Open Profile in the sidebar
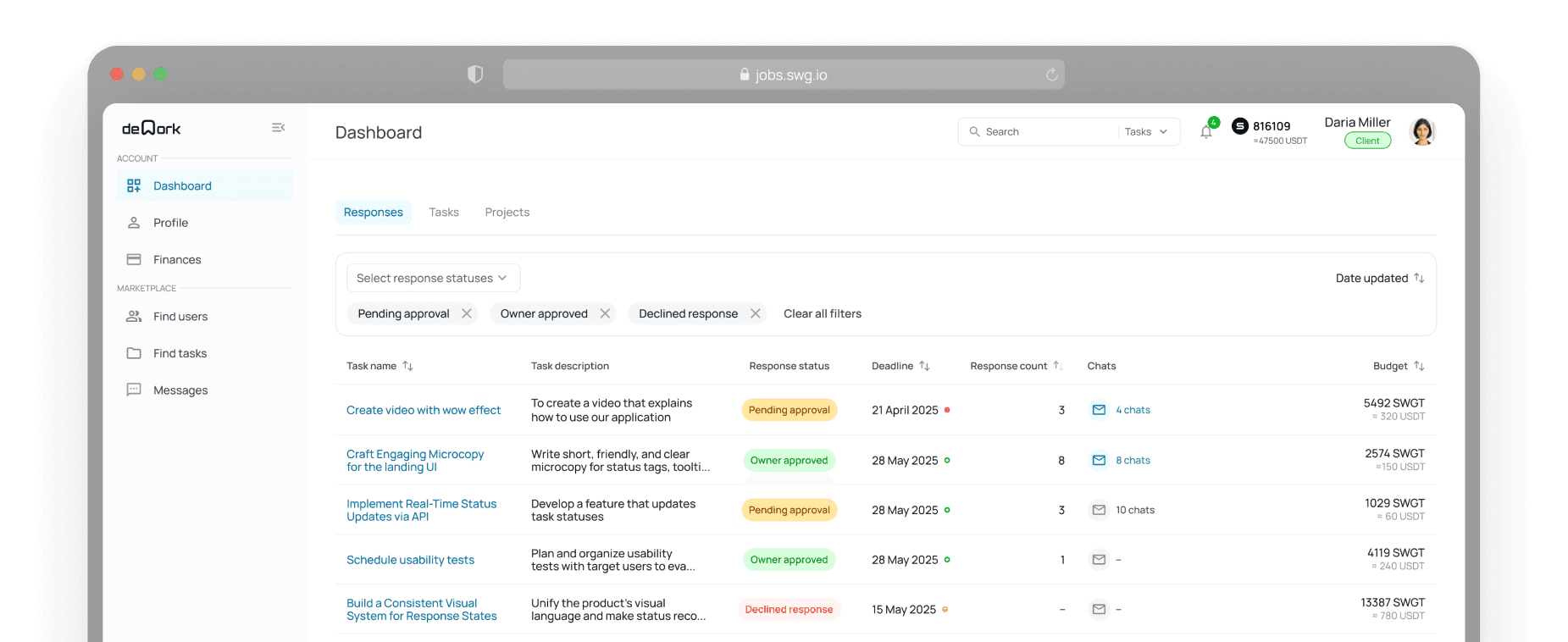Image resolution: width=1568 pixels, height=642 pixels. [204, 223]
